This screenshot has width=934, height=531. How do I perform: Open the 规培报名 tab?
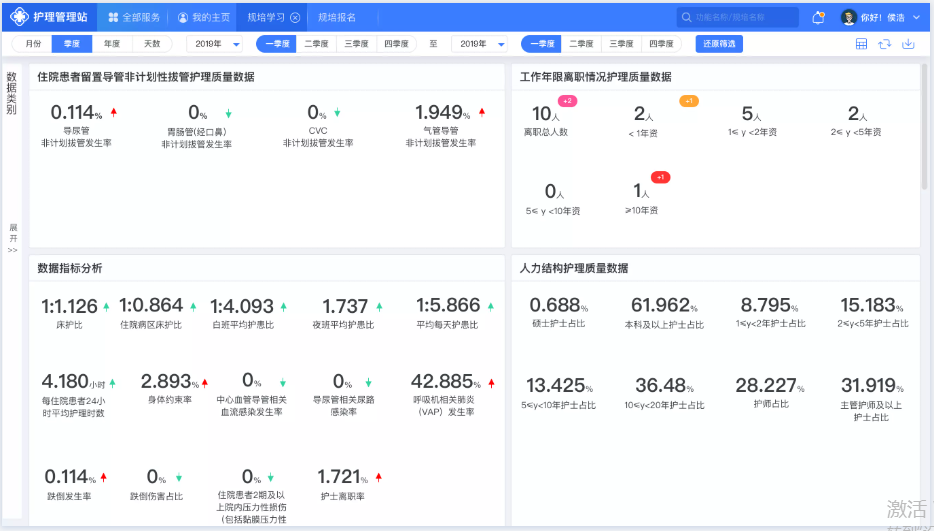pyautogui.click(x=337, y=17)
